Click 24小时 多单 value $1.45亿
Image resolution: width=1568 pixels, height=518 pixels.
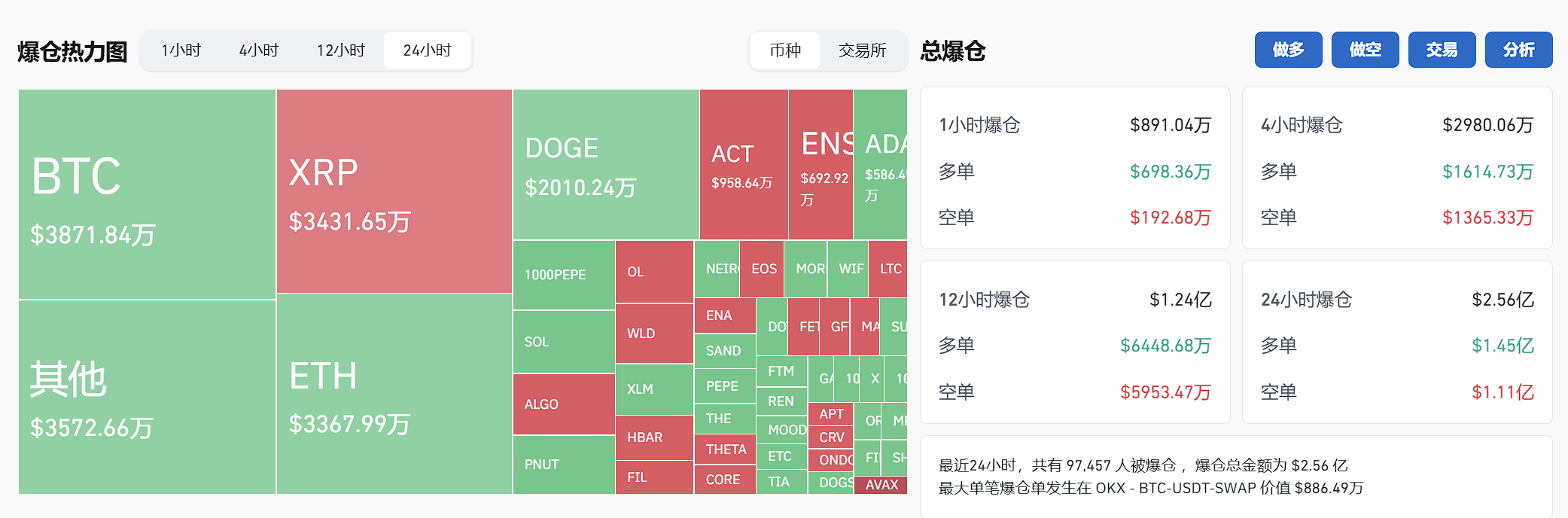click(x=1503, y=346)
